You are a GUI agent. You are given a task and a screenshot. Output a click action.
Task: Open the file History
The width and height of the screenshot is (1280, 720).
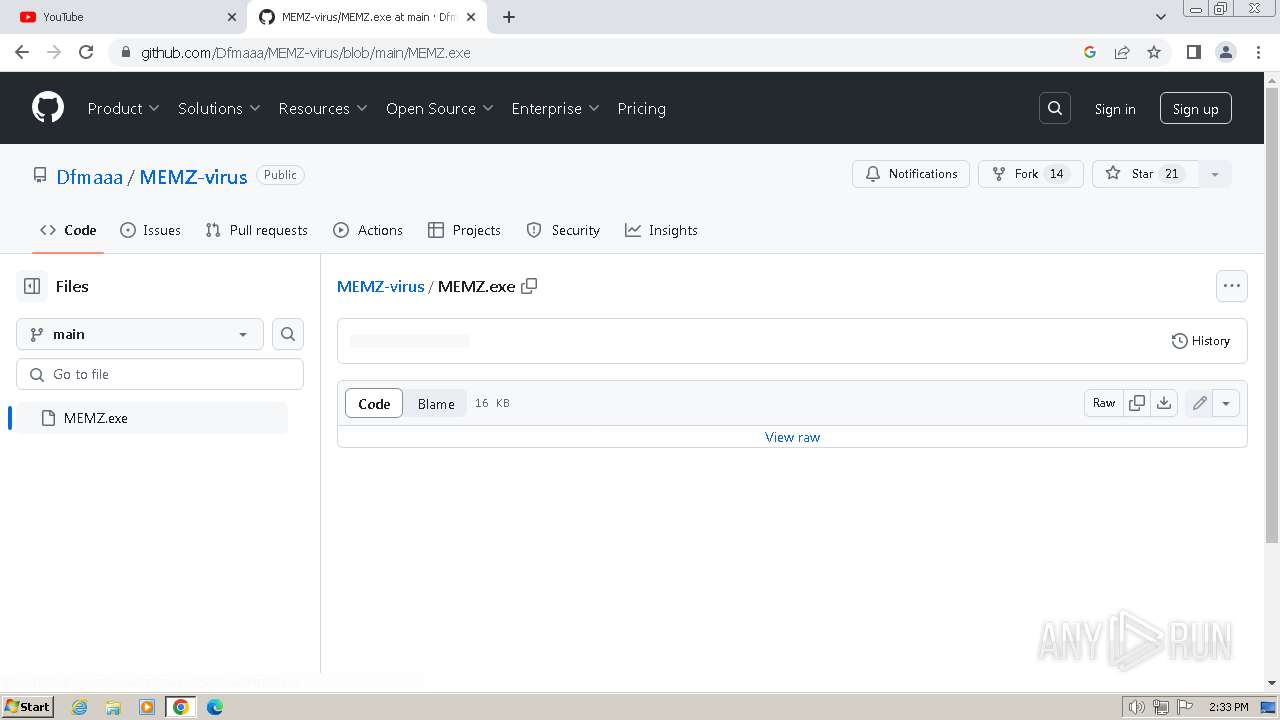[1200, 341]
